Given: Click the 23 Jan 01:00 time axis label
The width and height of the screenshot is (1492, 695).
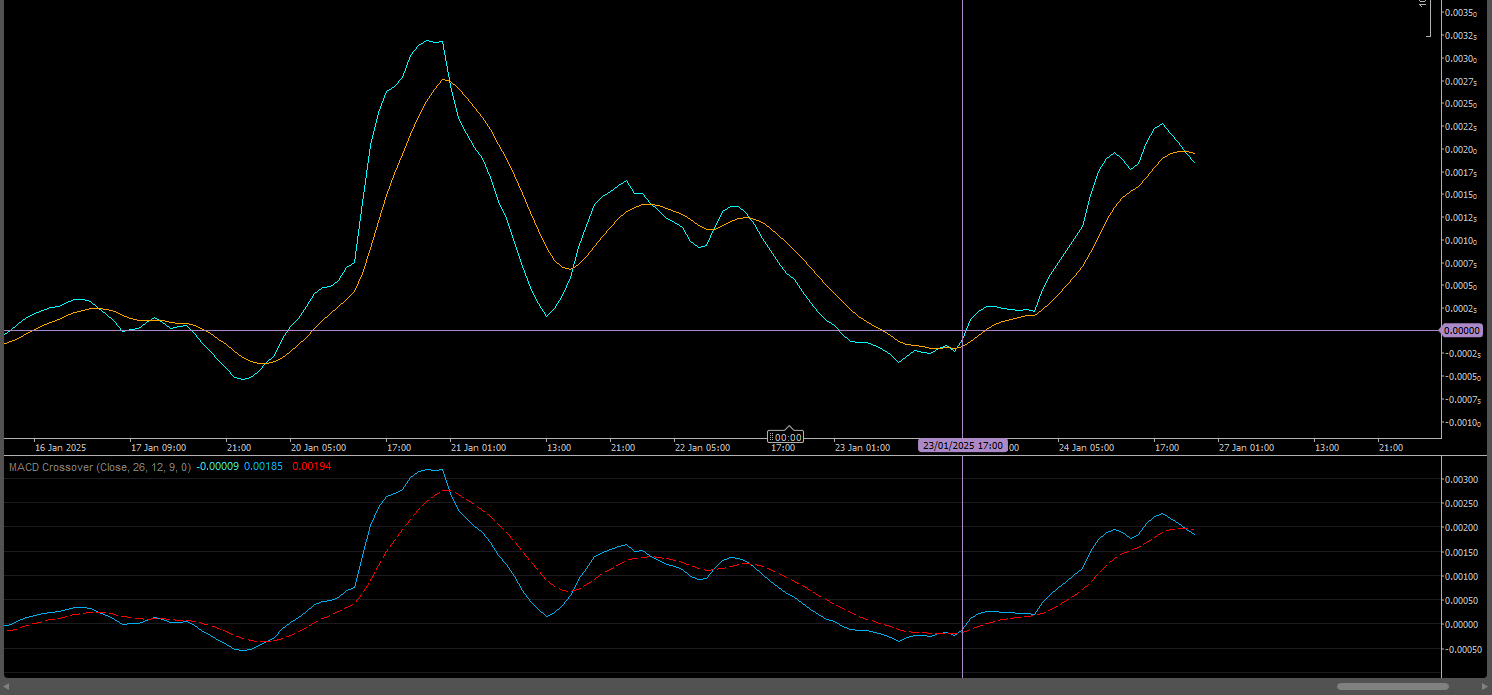Looking at the screenshot, I should [862, 447].
